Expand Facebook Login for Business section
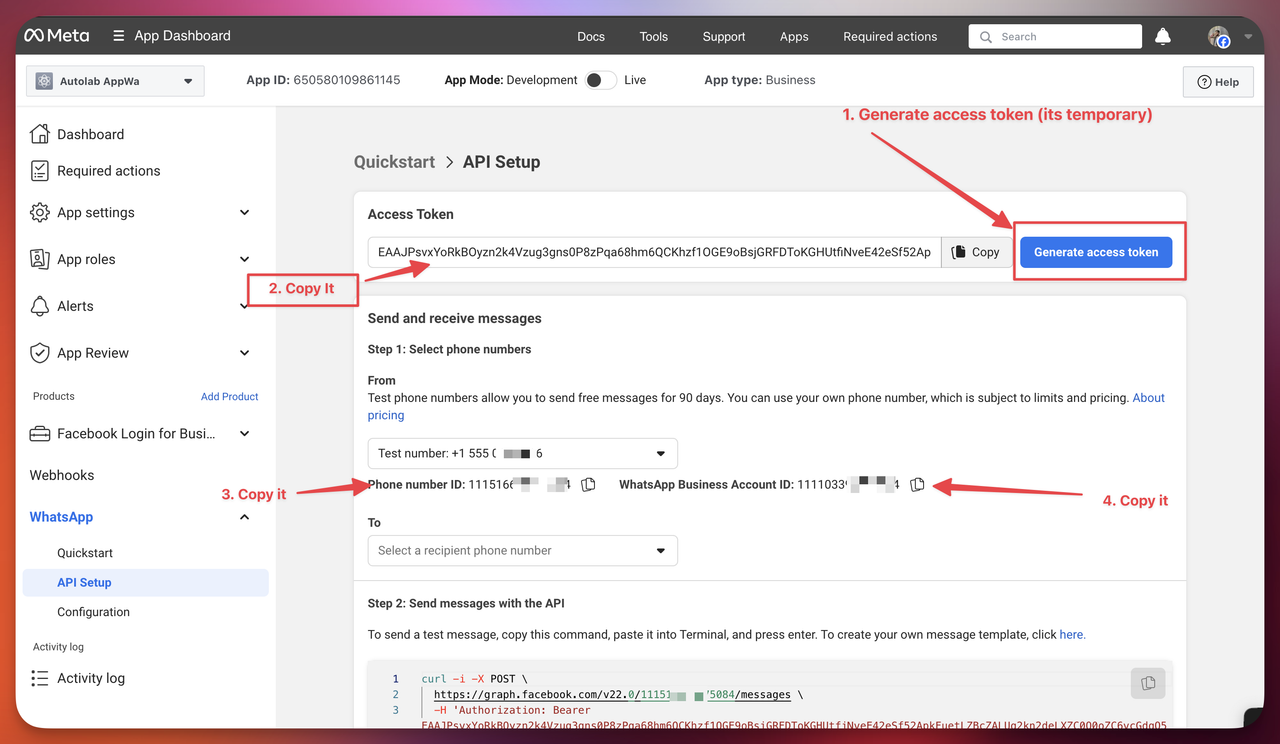 pos(245,434)
